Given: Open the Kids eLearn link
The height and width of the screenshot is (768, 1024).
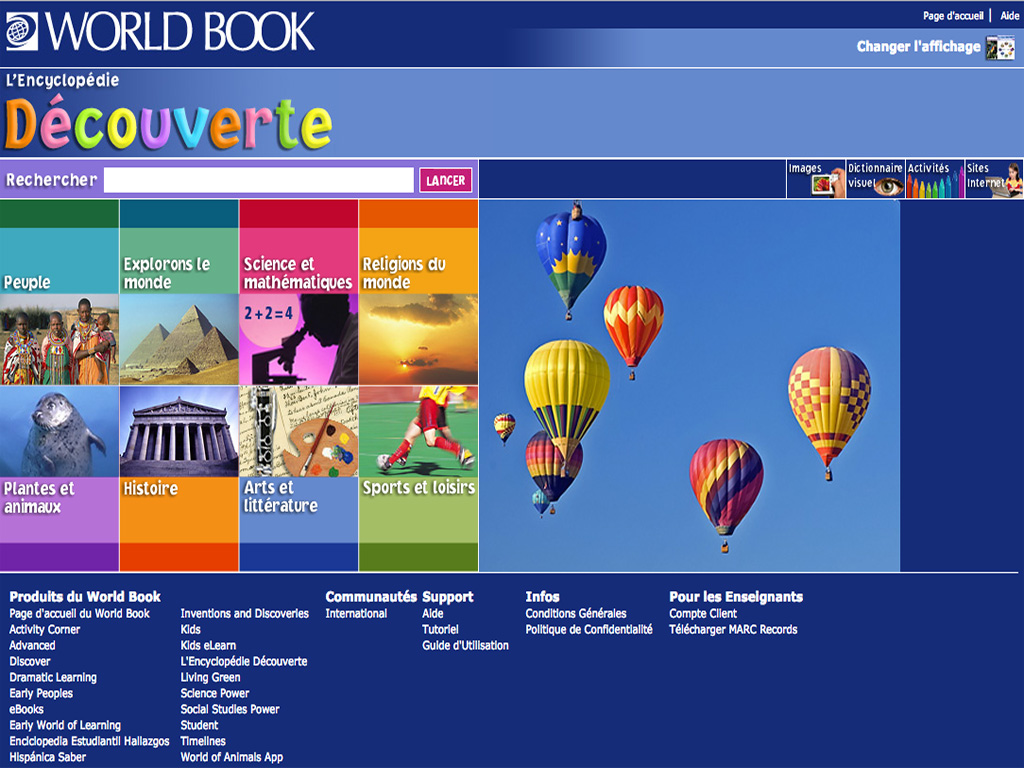Looking at the screenshot, I should (208, 645).
